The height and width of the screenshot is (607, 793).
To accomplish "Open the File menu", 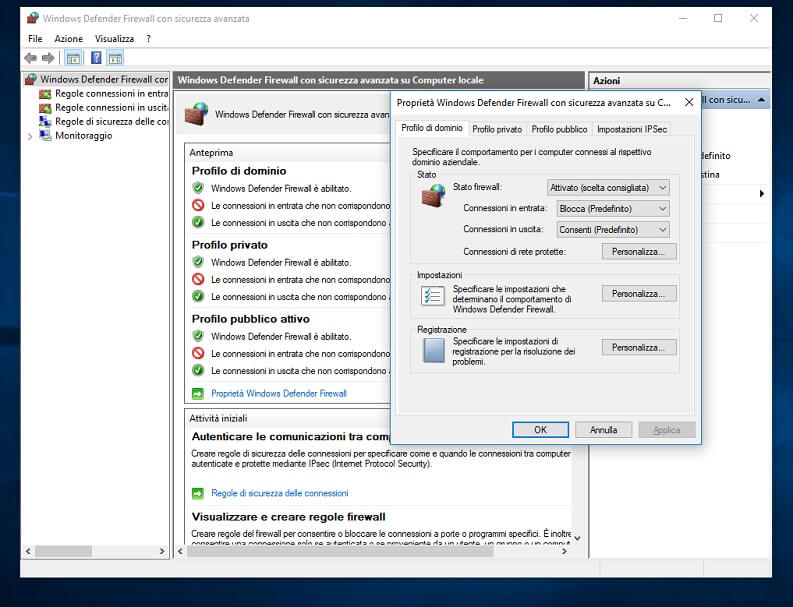I will point(35,38).
